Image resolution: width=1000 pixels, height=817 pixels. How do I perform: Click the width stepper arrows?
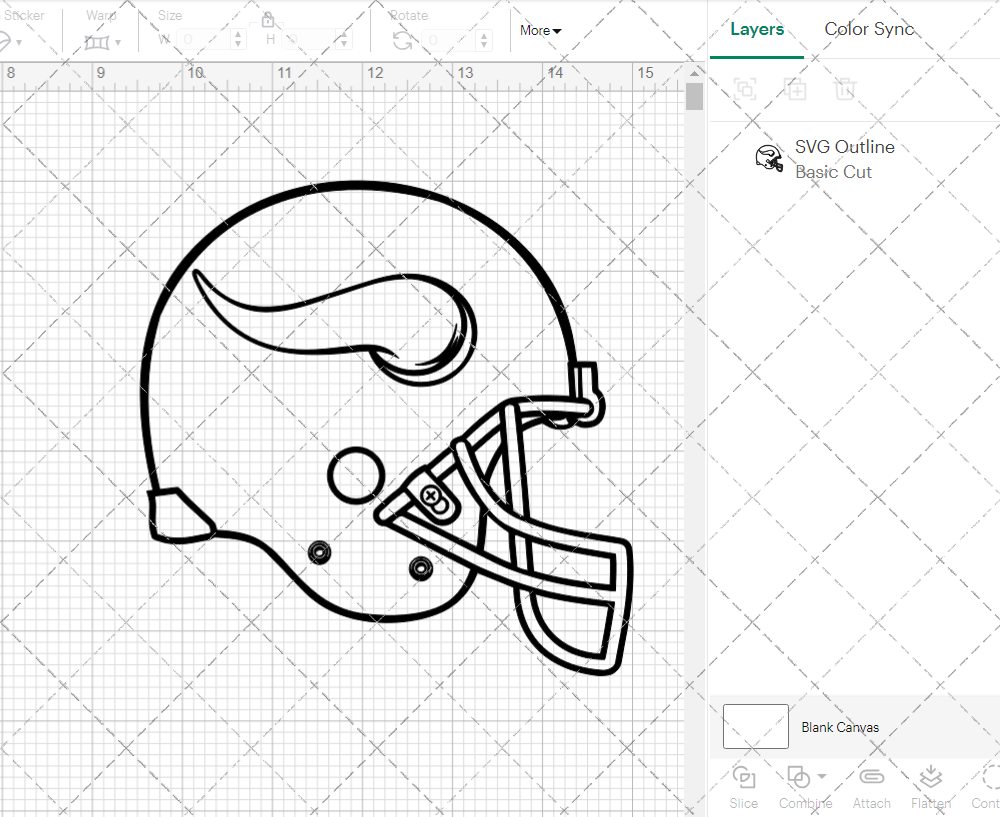pos(239,40)
